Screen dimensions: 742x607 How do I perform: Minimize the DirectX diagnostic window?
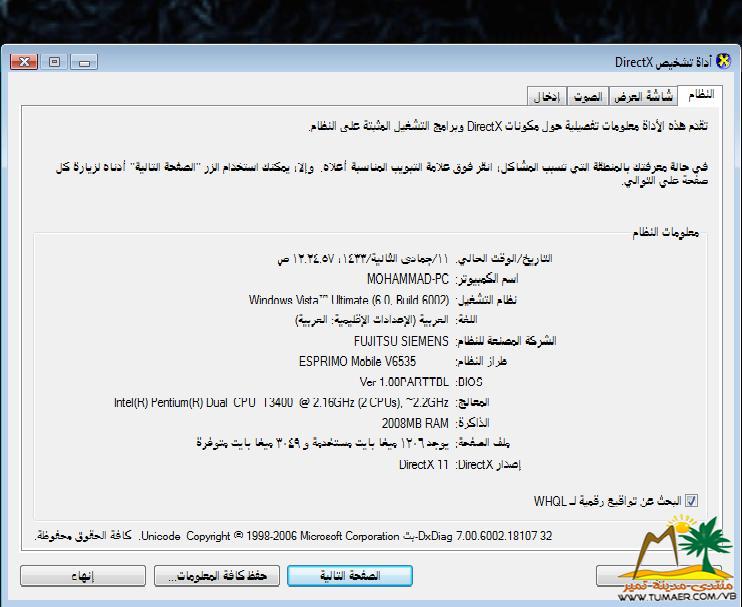coord(83,62)
